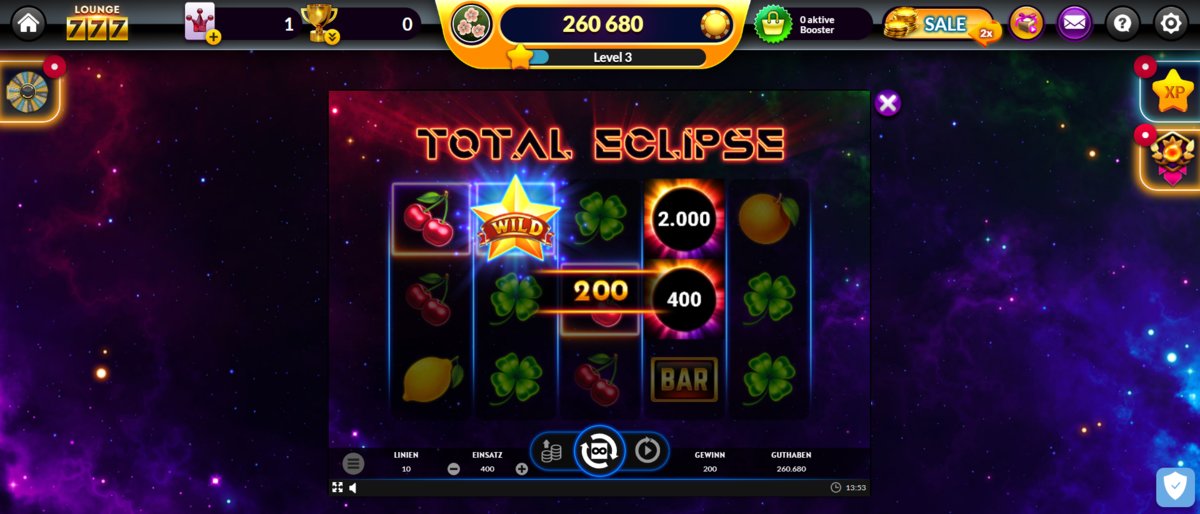Image resolution: width=1200 pixels, height=514 pixels.
Task: Open the purple mail inbox icon
Action: [x=1074, y=22]
